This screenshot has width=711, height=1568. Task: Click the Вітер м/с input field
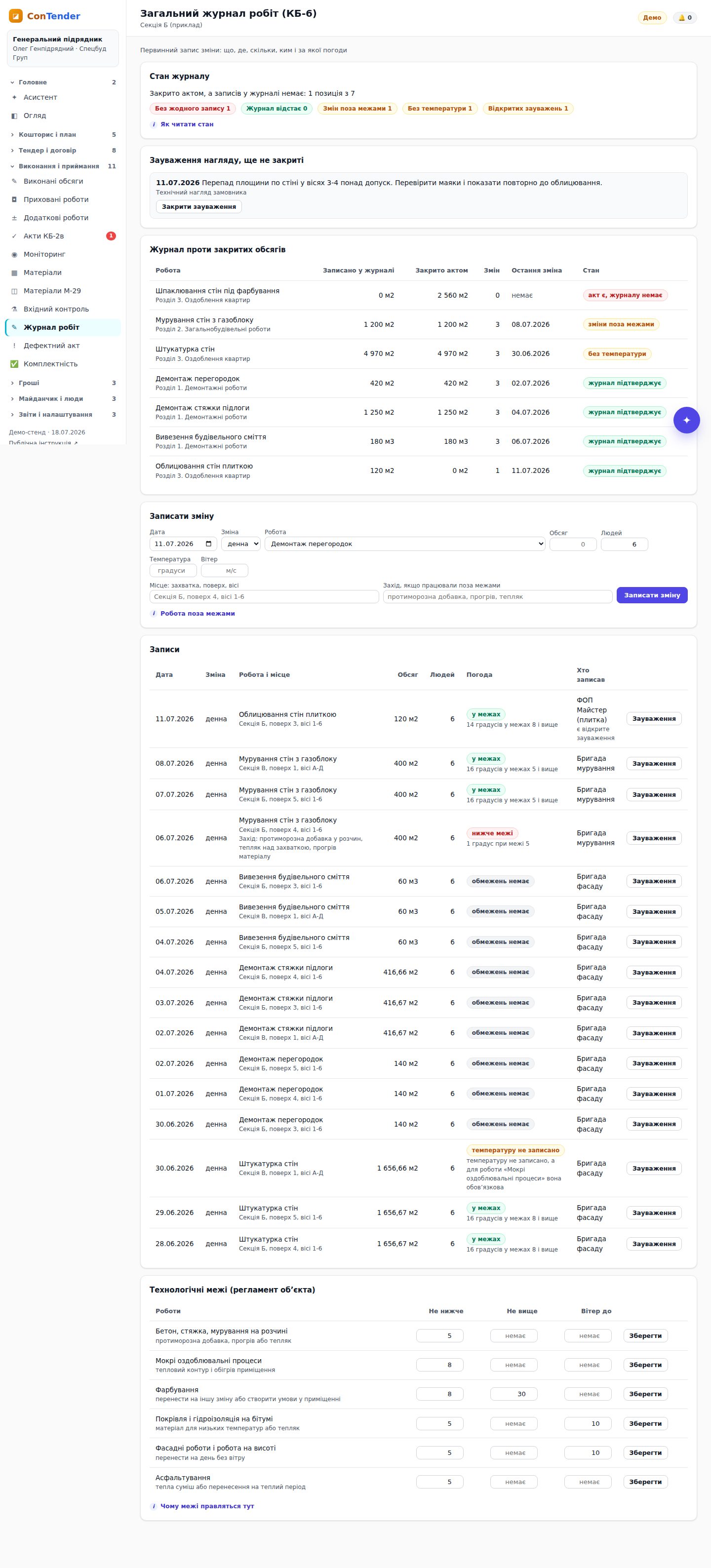pos(225,570)
